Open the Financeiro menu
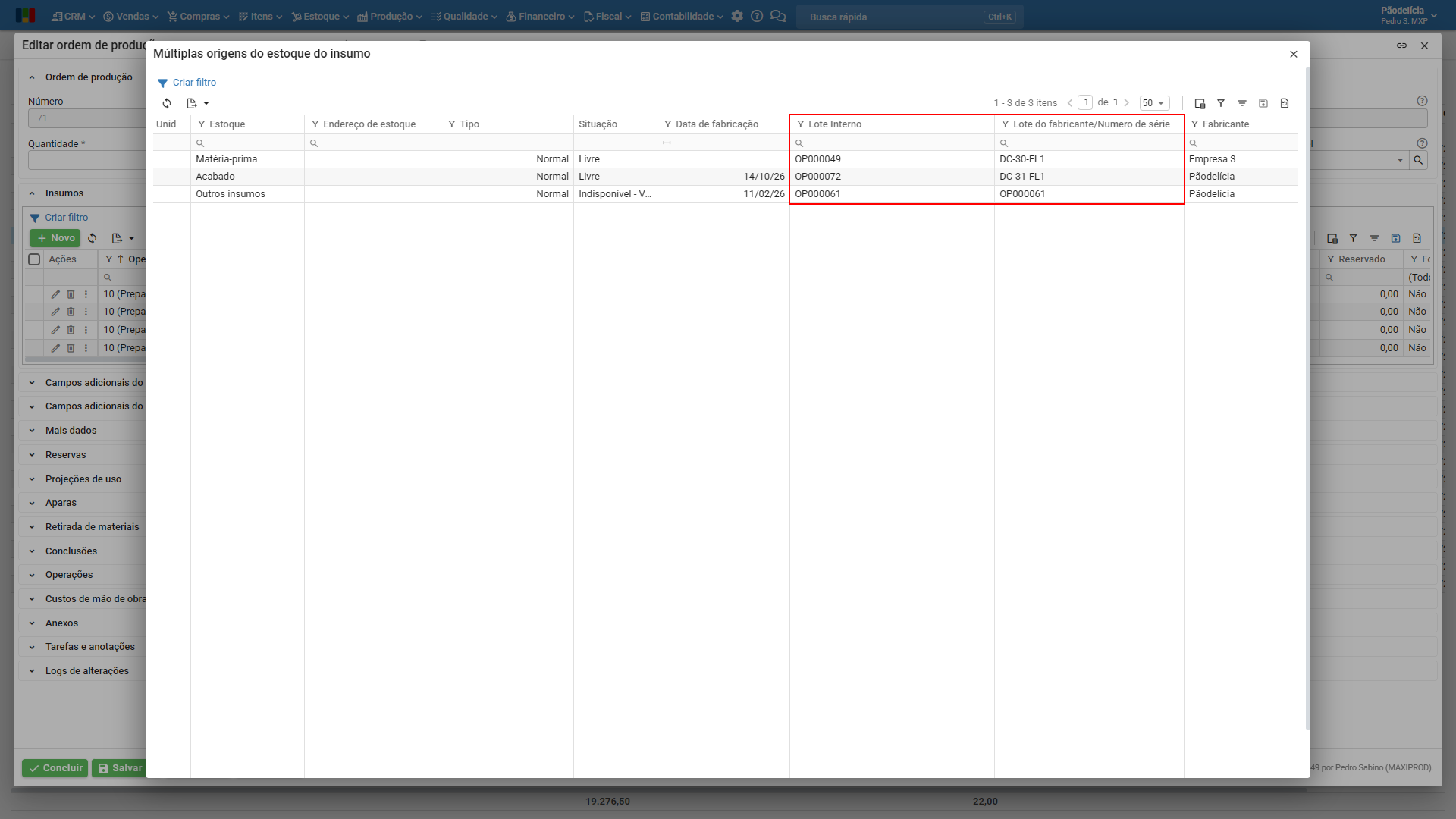Screen dimensions: 1456x819 [540, 16]
